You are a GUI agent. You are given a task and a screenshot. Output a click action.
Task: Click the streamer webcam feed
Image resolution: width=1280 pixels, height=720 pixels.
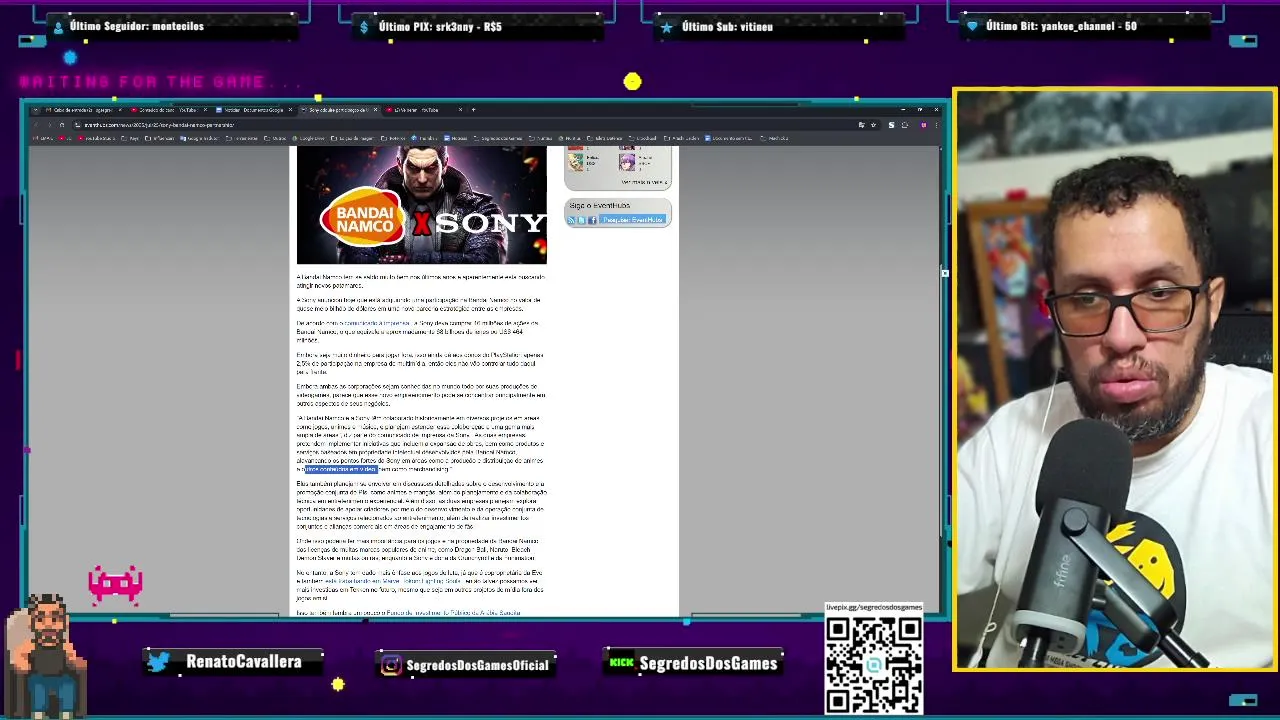1114,380
